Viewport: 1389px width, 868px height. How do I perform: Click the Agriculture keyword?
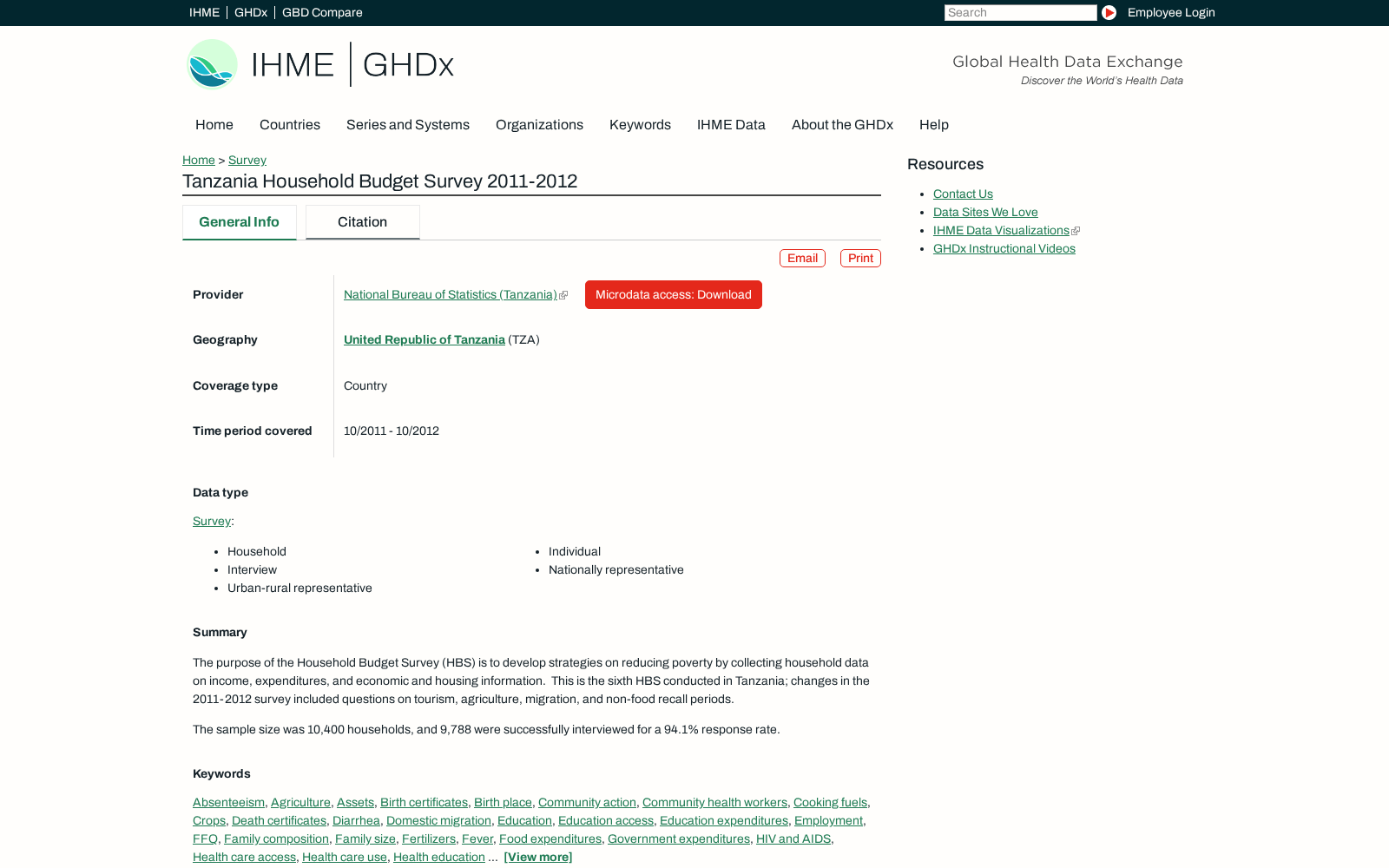coord(300,803)
